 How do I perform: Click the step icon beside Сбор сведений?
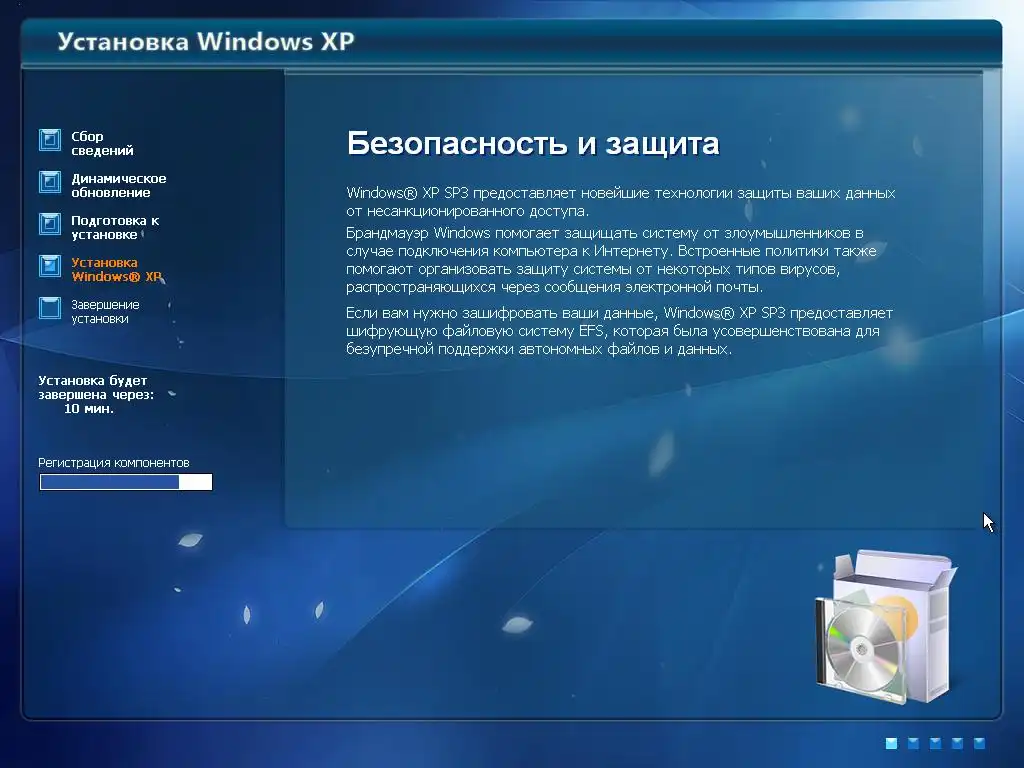click(x=50, y=140)
